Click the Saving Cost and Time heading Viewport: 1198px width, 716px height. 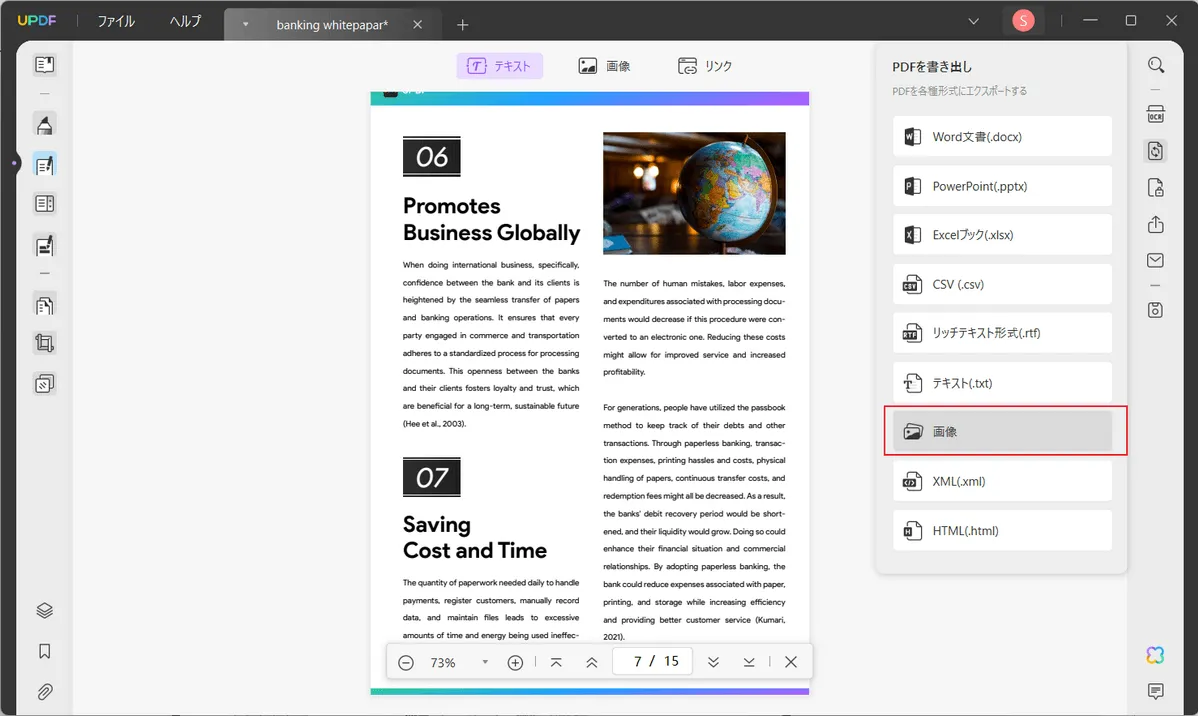point(474,537)
